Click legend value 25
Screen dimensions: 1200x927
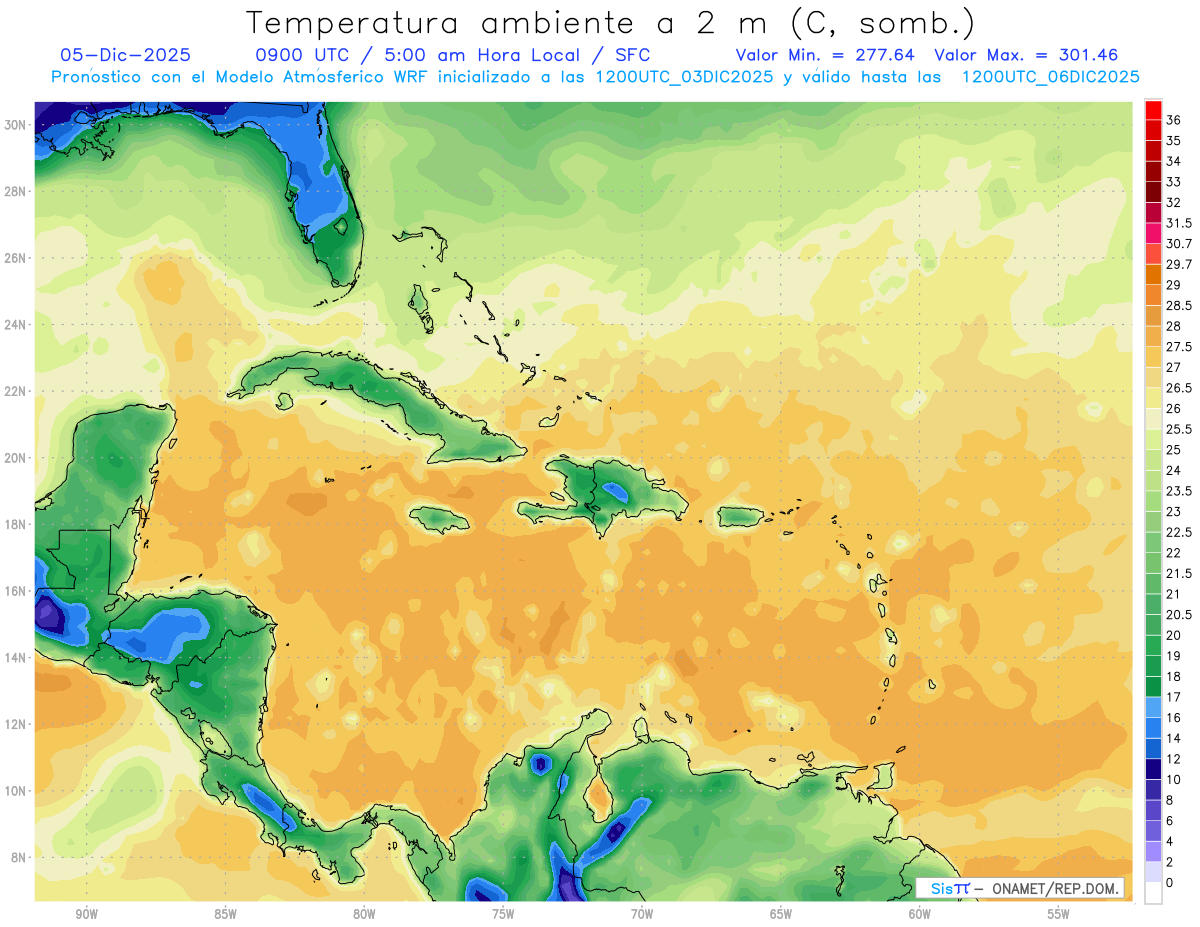[1174, 450]
